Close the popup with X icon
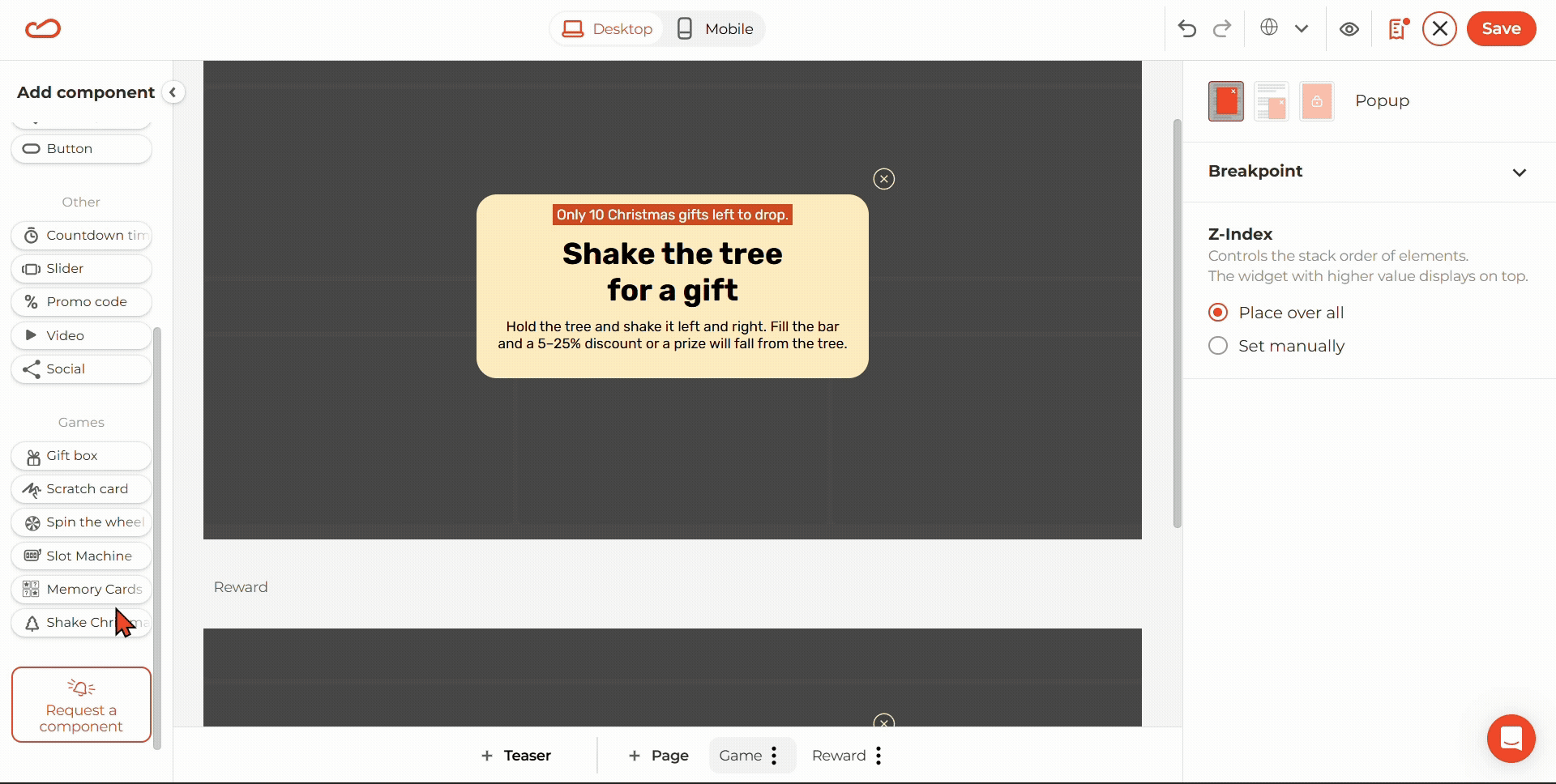 (883, 179)
